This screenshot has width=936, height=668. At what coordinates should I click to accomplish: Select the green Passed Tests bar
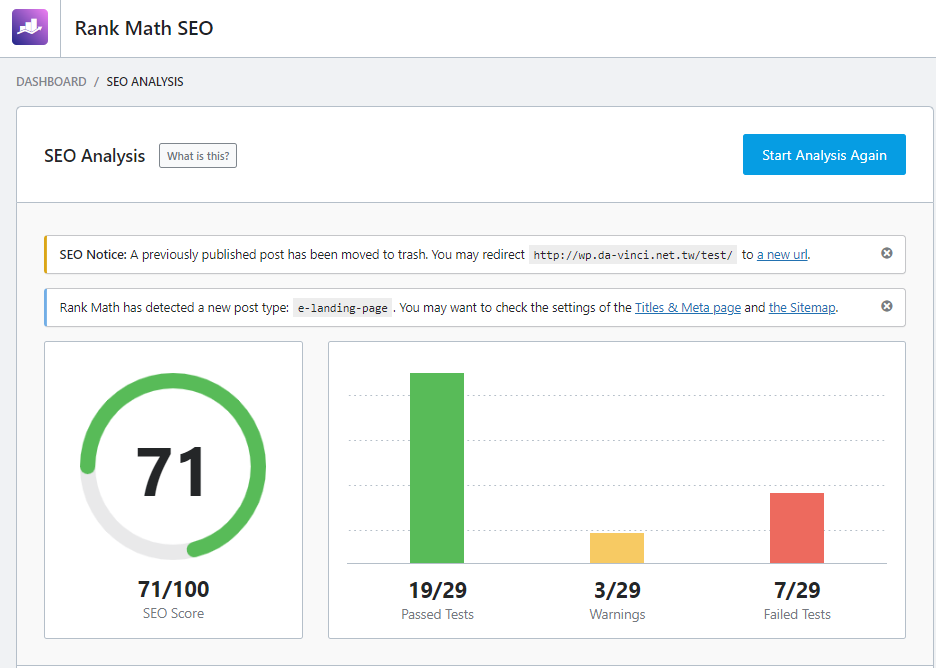(x=437, y=468)
